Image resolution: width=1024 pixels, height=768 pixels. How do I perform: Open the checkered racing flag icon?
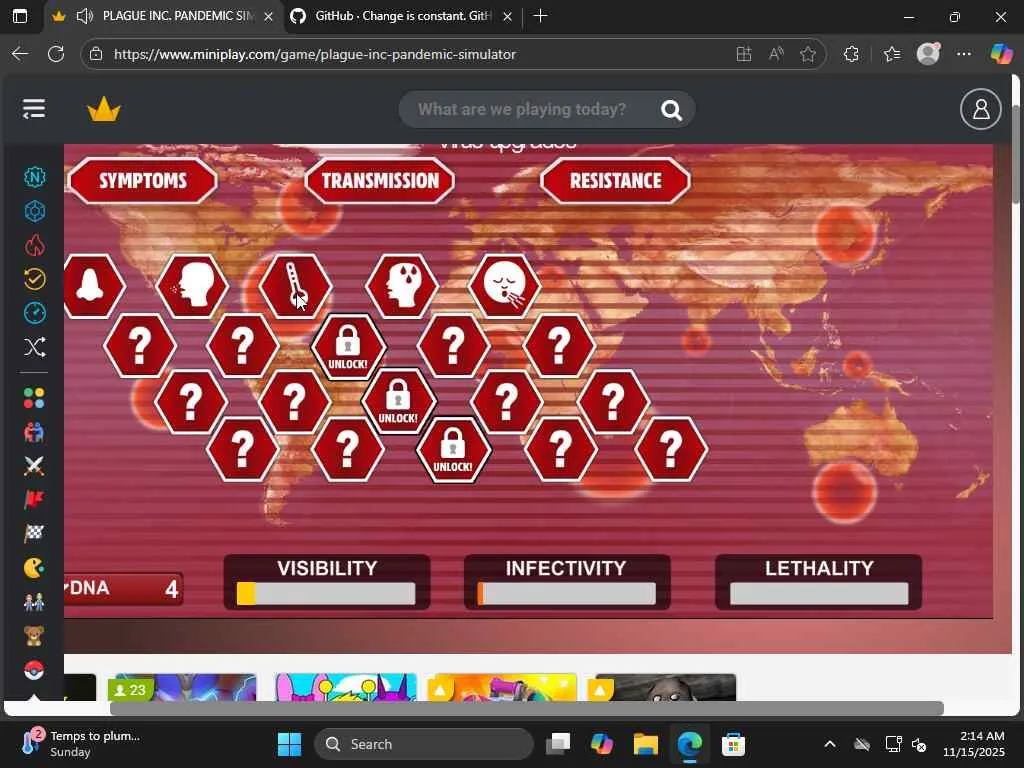(x=35, y=534)
